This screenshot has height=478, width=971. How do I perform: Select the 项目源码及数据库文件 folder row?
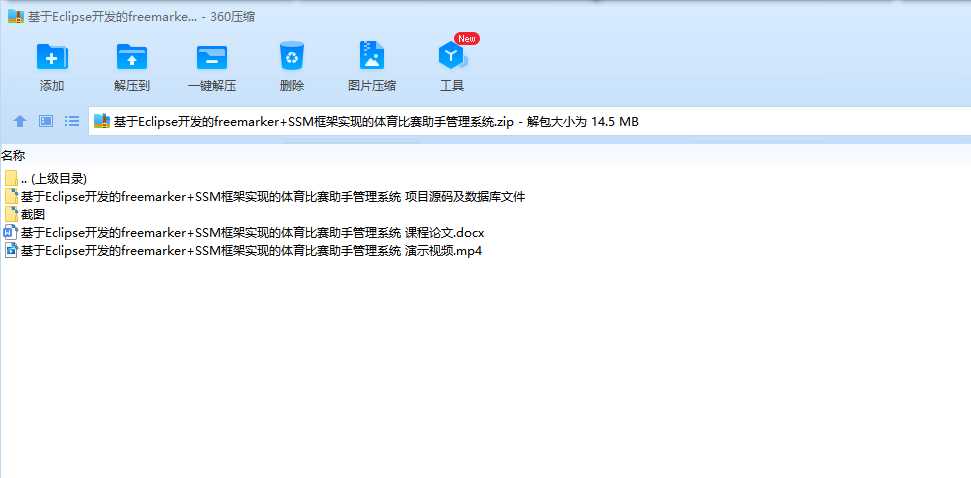pyautogui.click(x=264, y=197)
